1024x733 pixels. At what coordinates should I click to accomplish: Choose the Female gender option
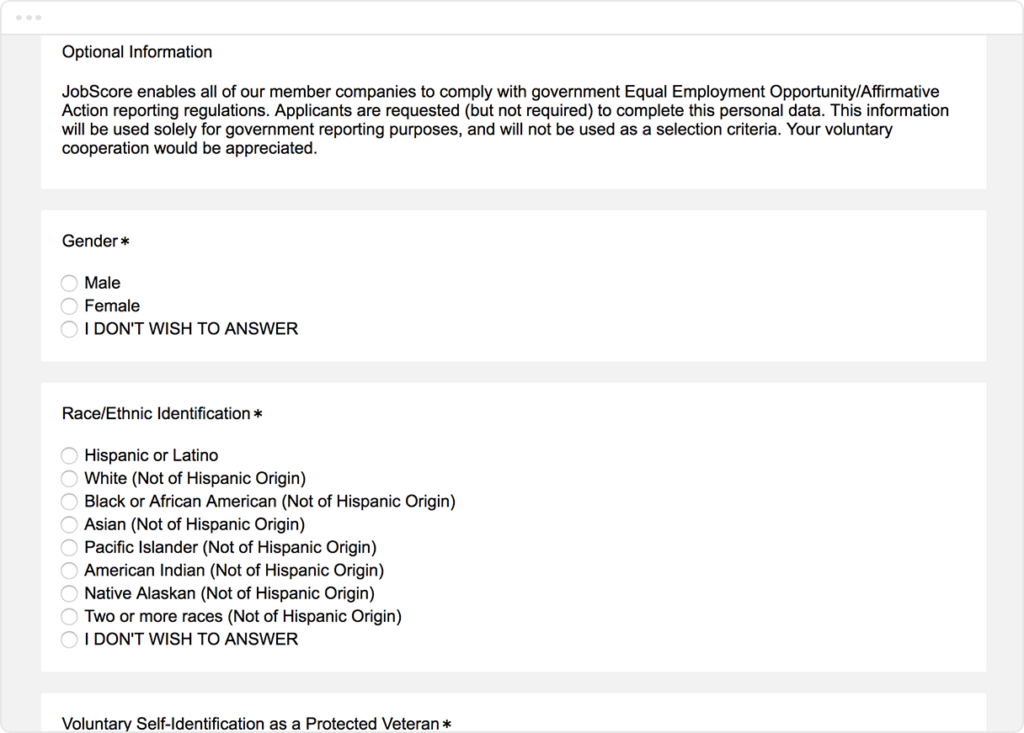click(69, 306)
